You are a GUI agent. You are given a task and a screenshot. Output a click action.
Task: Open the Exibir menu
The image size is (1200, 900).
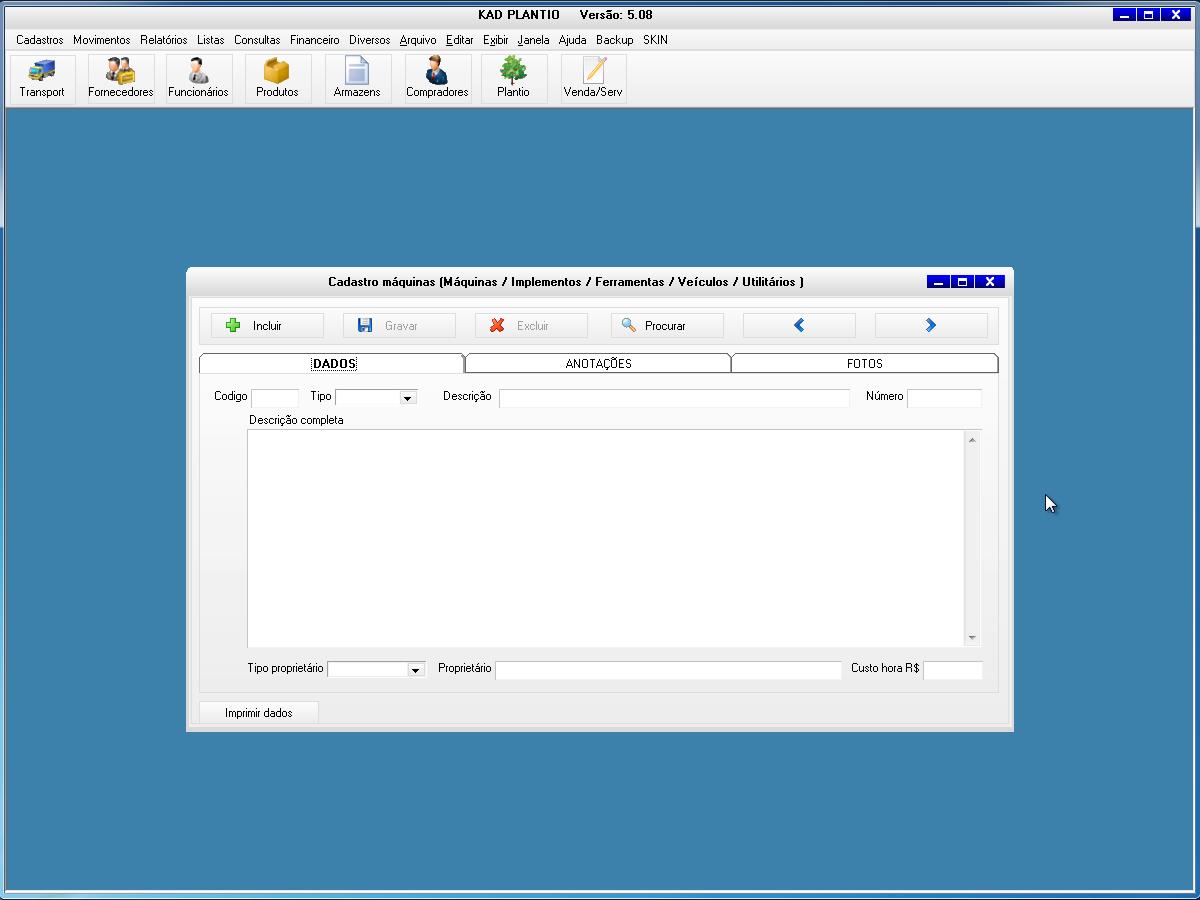(496, 40)
